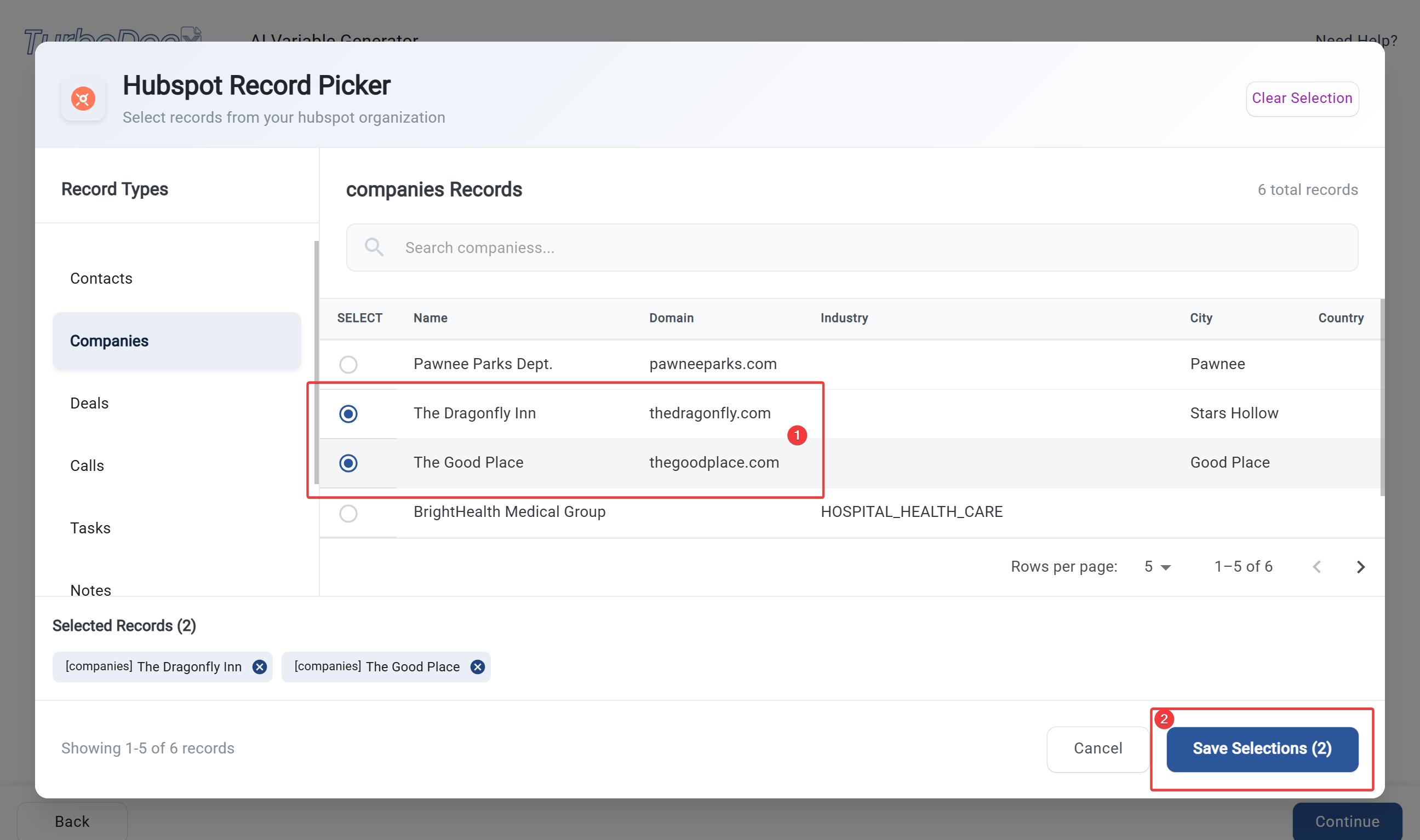Click the Back button behind the dialog
This screenshot has height=840, width=1420.
(x=72, y=821)
